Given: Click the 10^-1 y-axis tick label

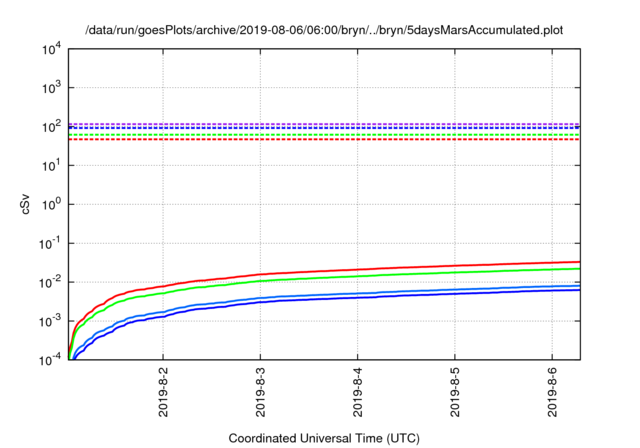Looking at the screenshot, I should (x=51, y=243).
